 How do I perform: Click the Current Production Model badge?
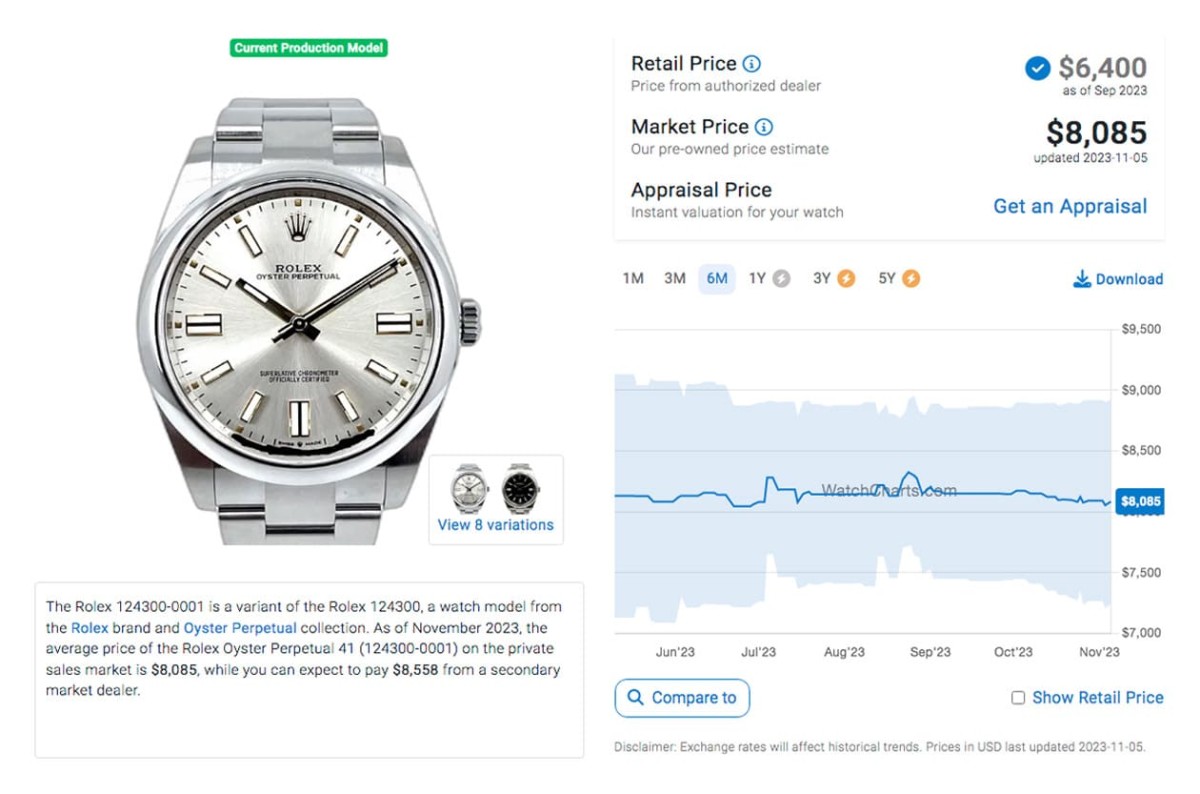308,48
